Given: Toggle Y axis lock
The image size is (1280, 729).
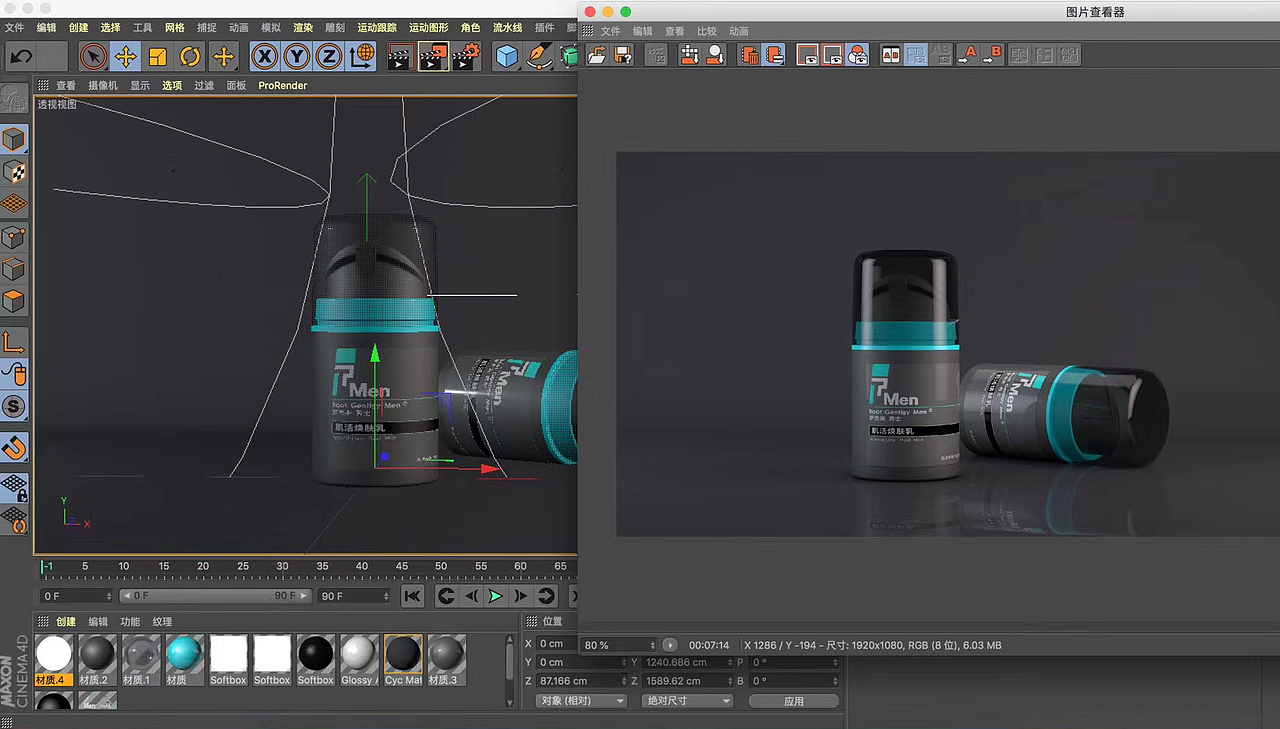Looking at the screenshot, I should [x=296, y=56].
